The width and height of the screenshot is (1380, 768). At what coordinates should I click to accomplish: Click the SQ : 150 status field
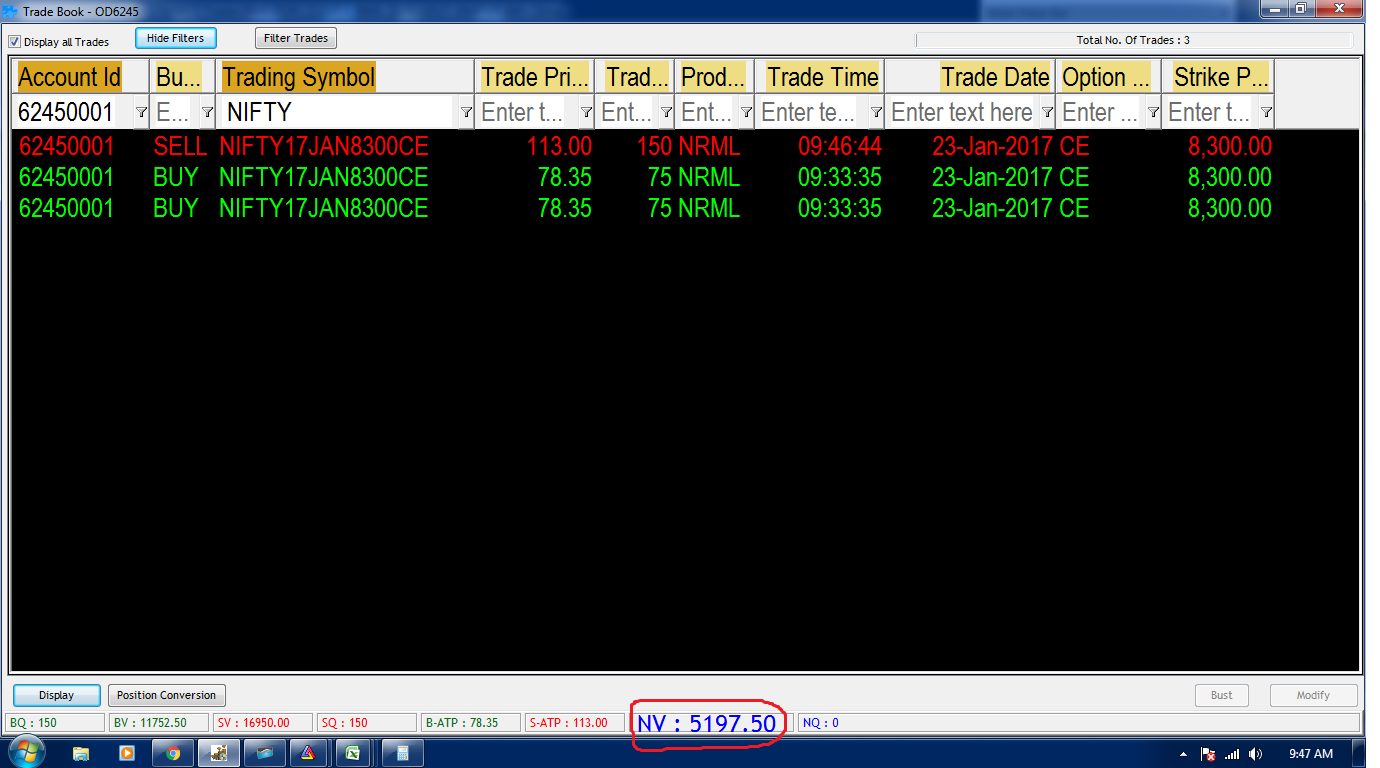click(367, 722)
